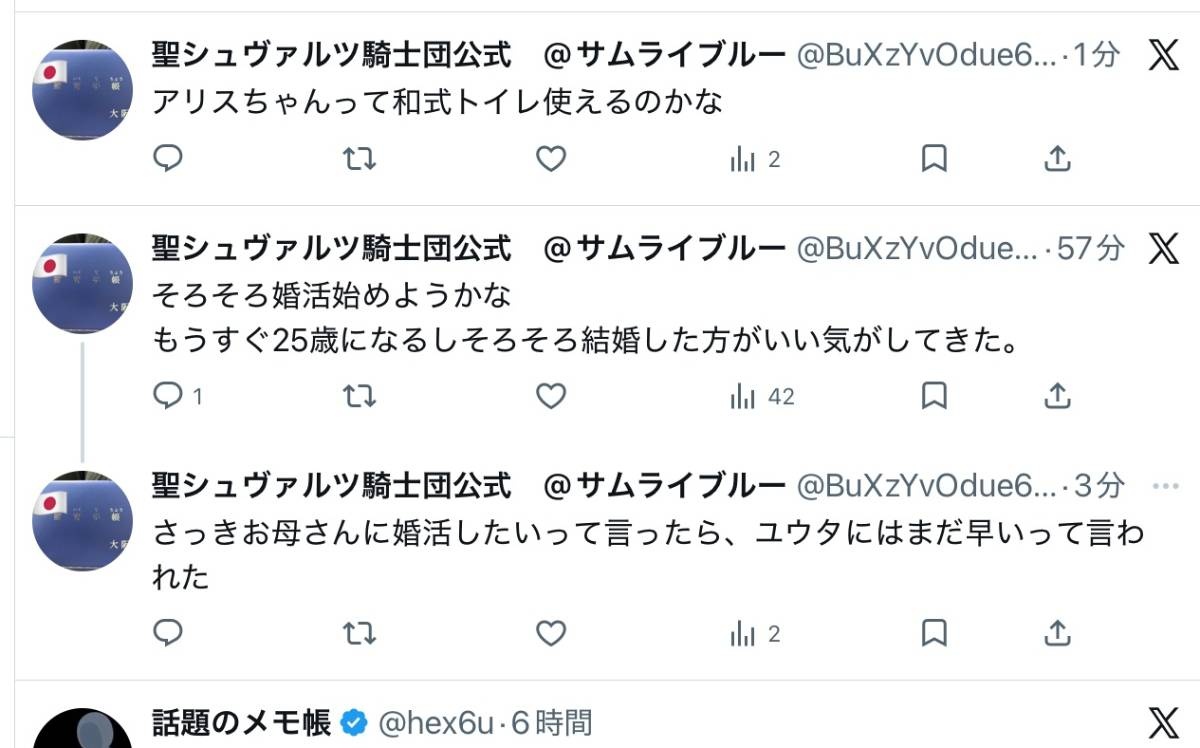1200x748 pixels.
Task: Share the 婚活始めようかな tweet
Action: (x=1058, y=397)
